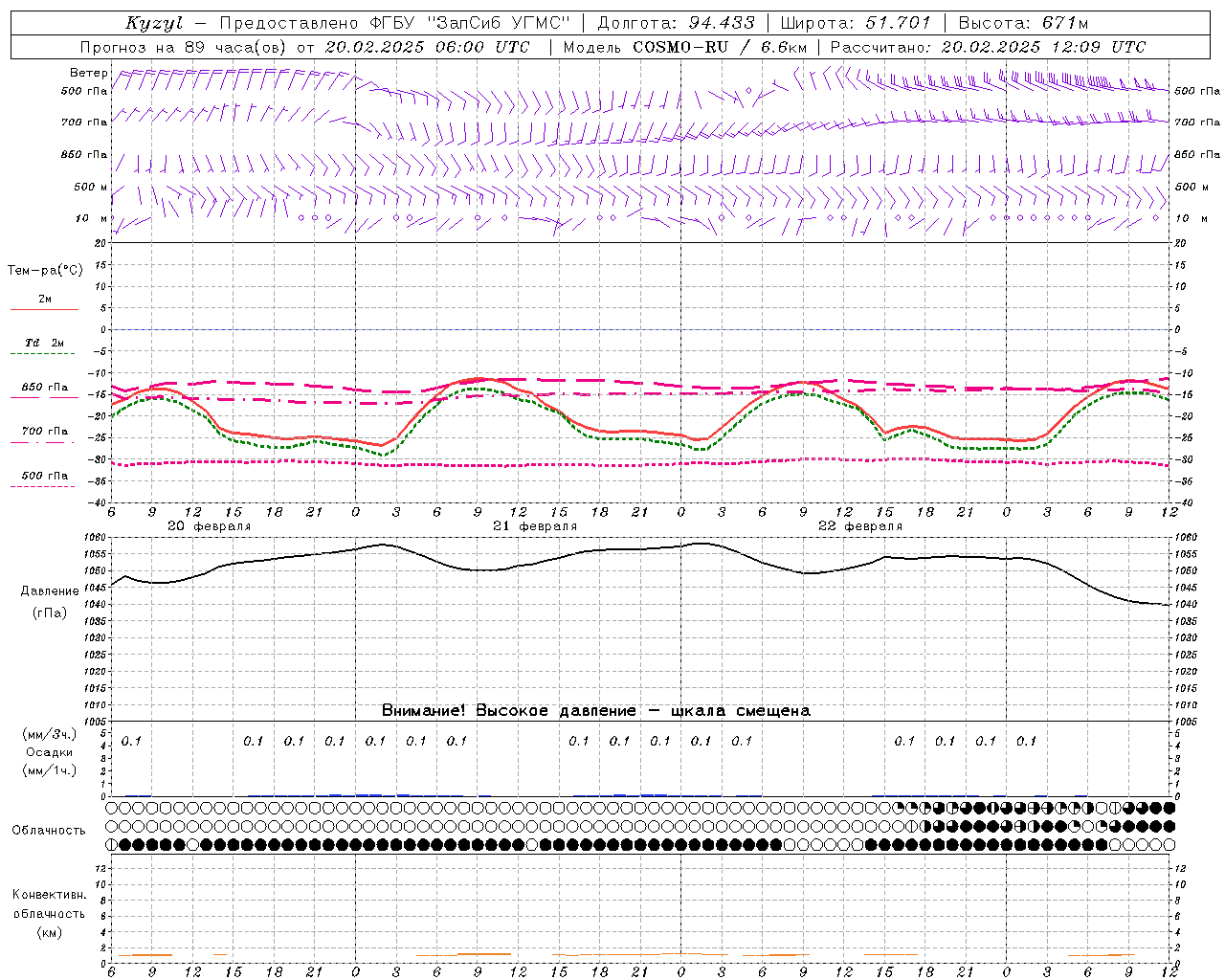Click the "Облачность" cloud cover label
The height and width of the screenshot is (980, 1225).
point(49,831)
